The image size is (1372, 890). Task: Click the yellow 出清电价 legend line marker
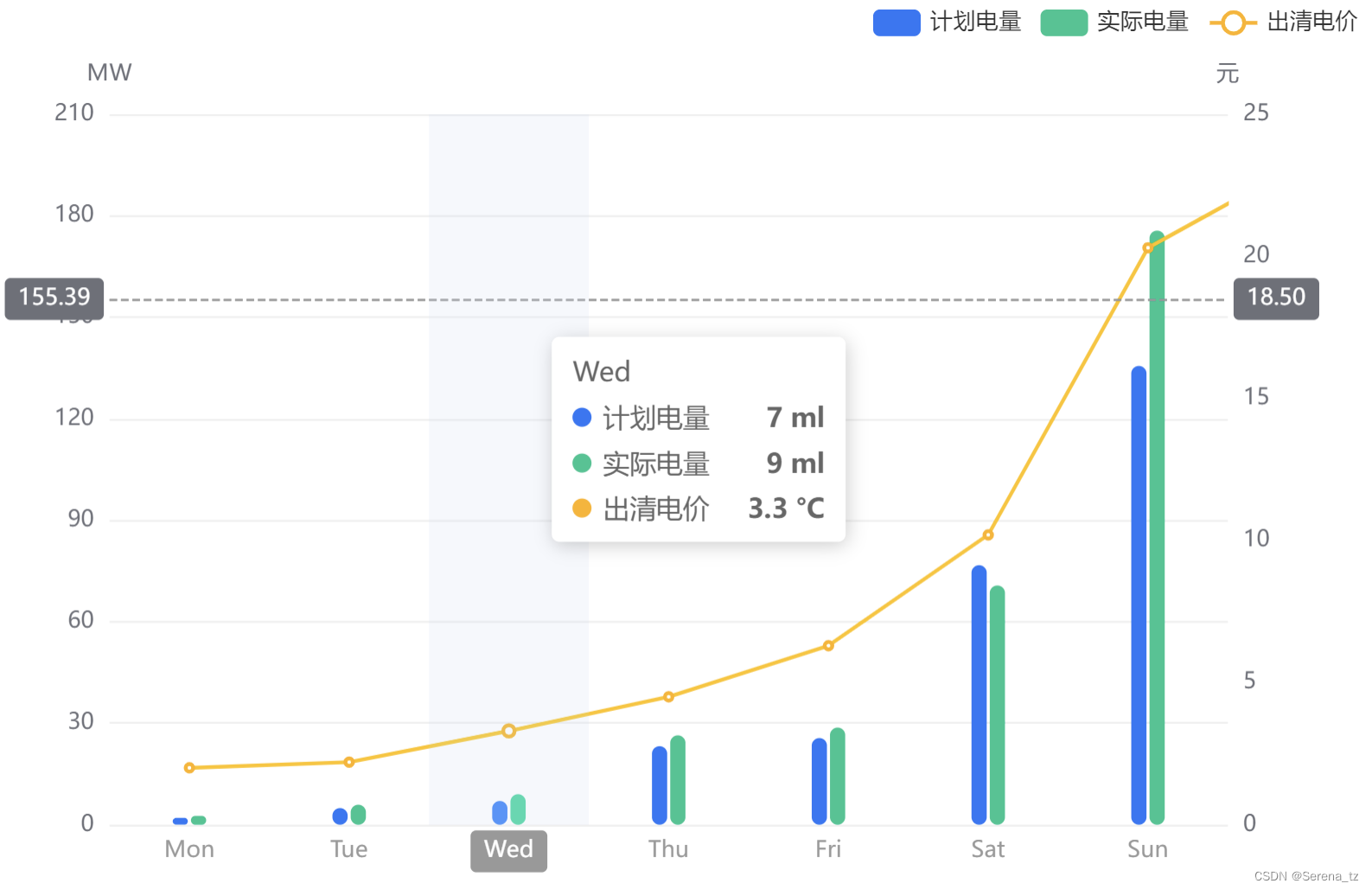point(1233,22)
